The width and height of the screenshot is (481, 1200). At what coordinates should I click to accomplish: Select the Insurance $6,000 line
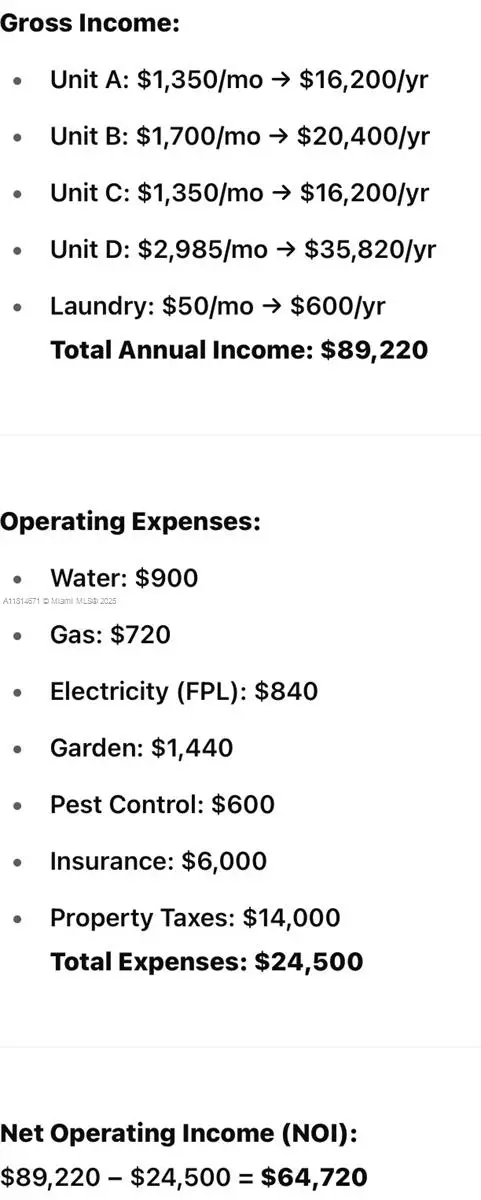[158, 861]
